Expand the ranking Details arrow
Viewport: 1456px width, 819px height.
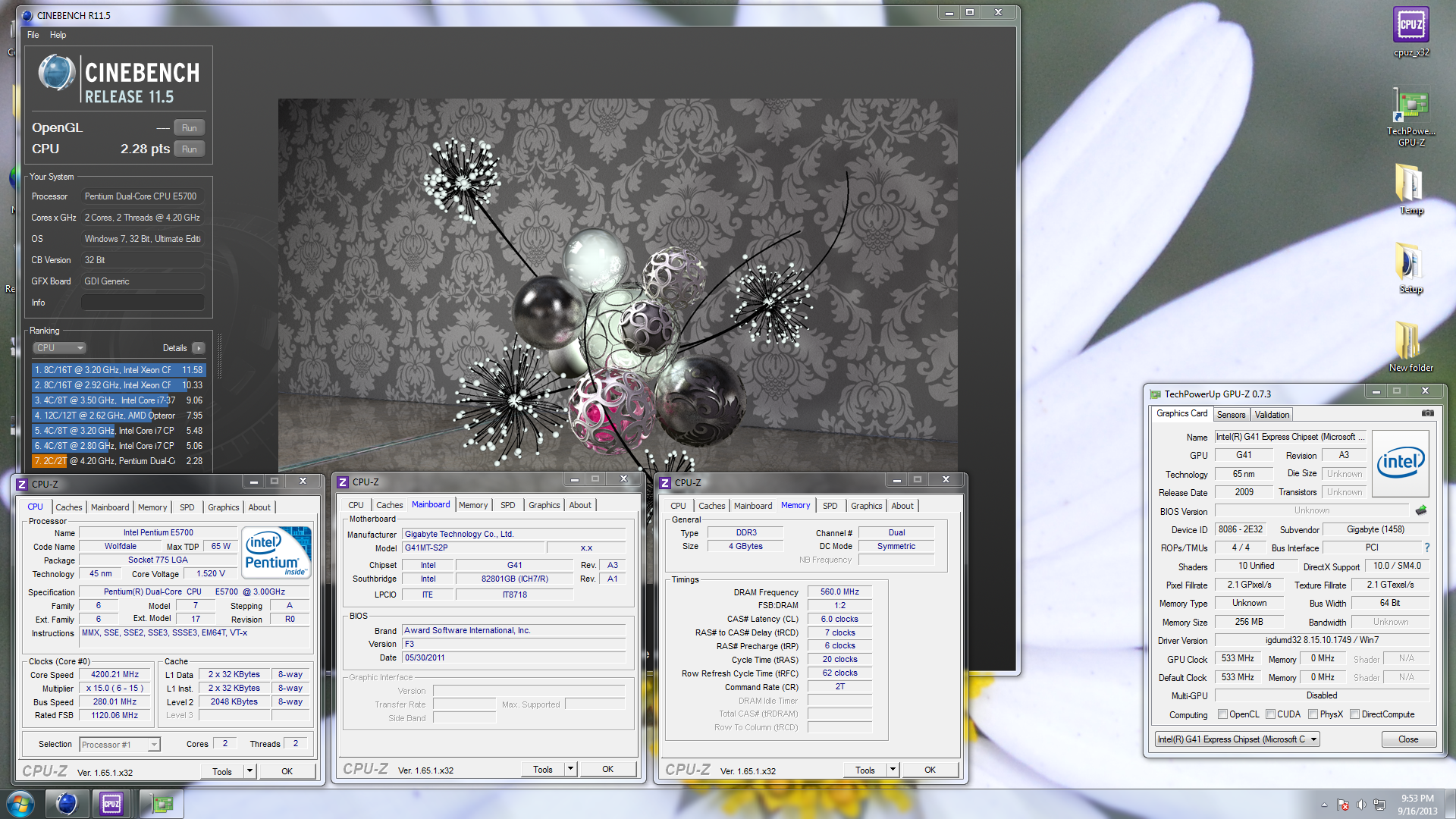click(199, 348)
